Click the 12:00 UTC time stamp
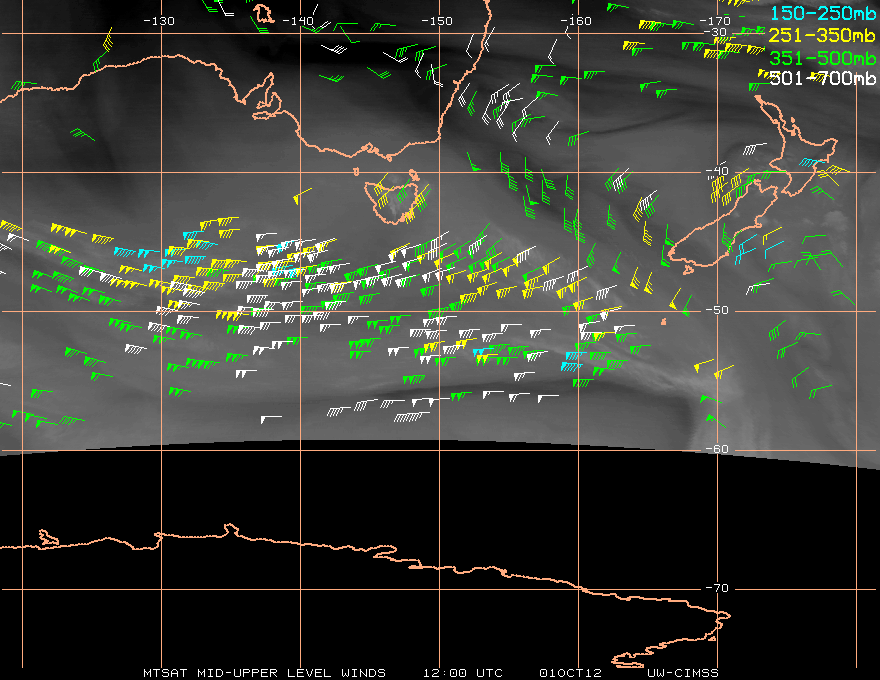880x680 pixels. click(462, 673)
